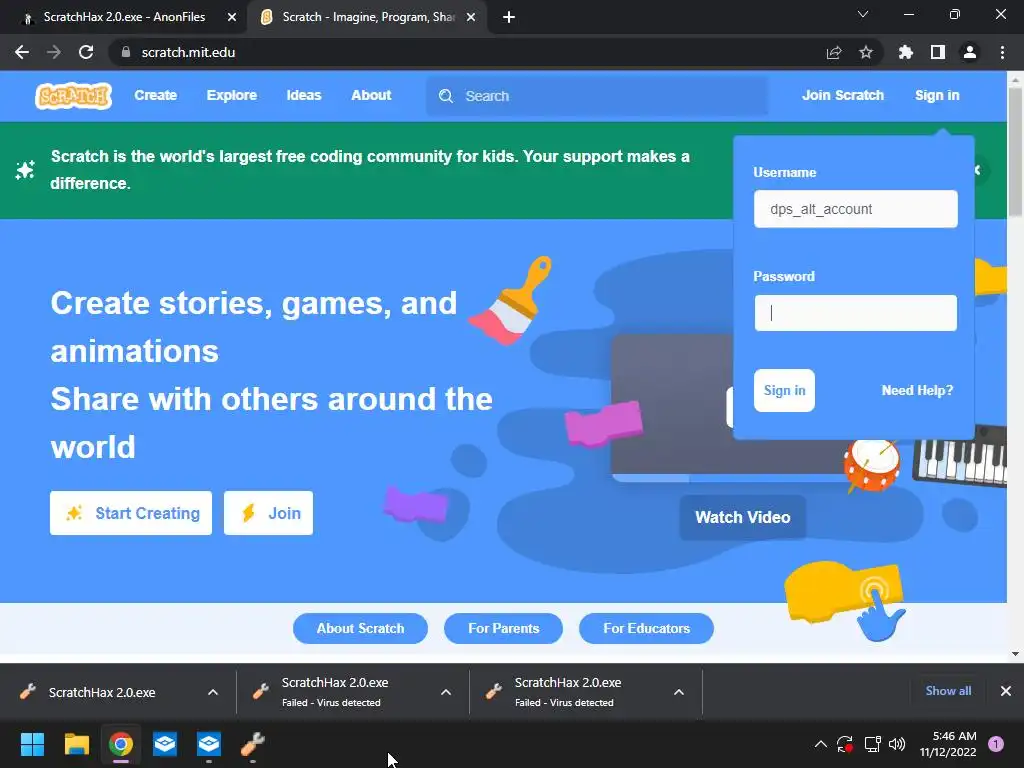Go back in browser history
This screenshot has height=768, width=1024.
coord(22,52)
